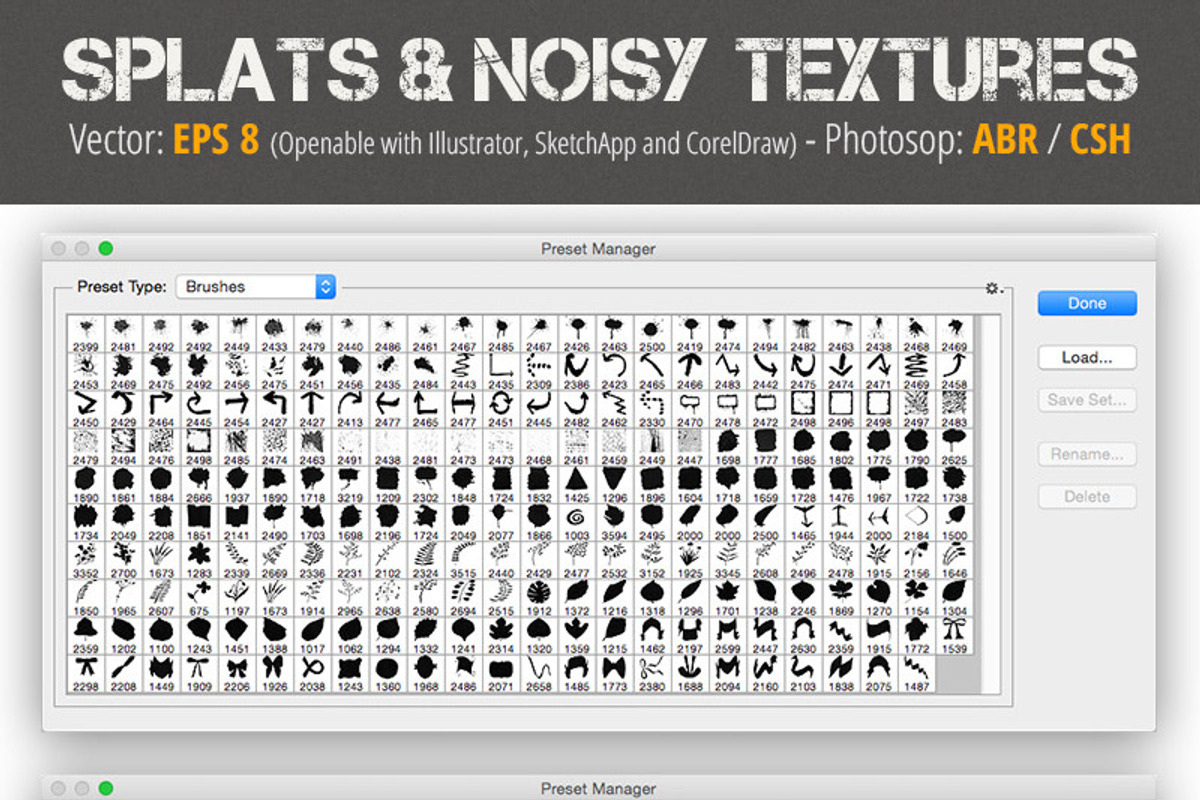Select looped ribbon brush labeled 2038
This screenshot has width=1200, height=800.
tap(312, 673)
